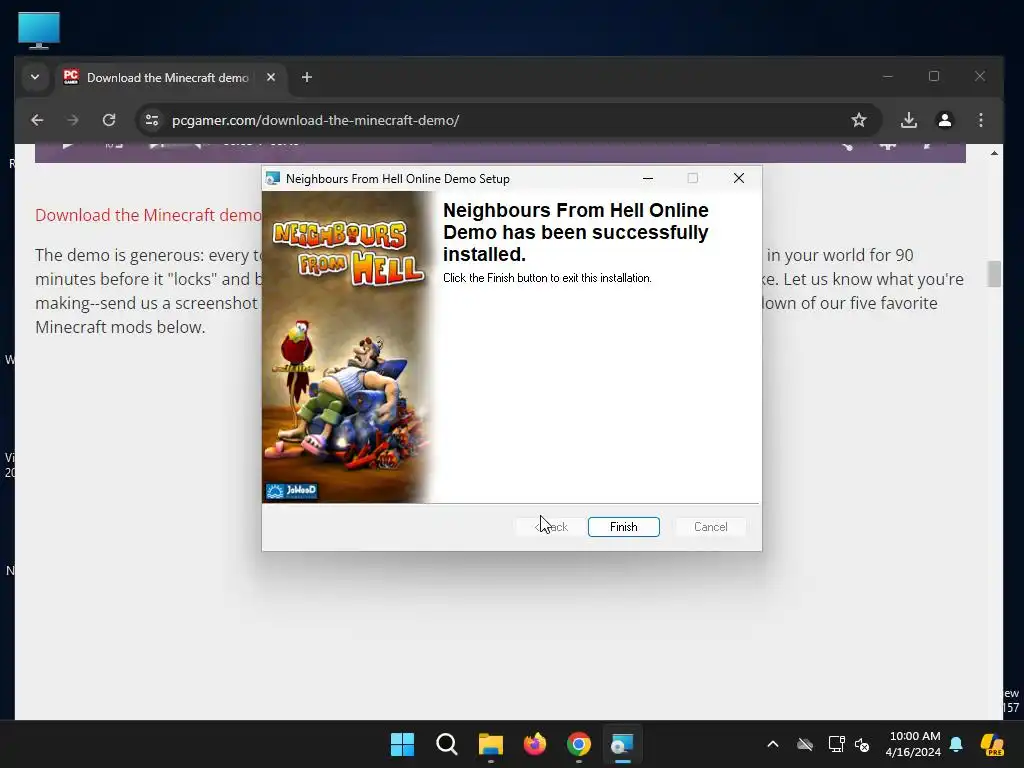Click the Download the Minecraft demo link

[148, 215]
